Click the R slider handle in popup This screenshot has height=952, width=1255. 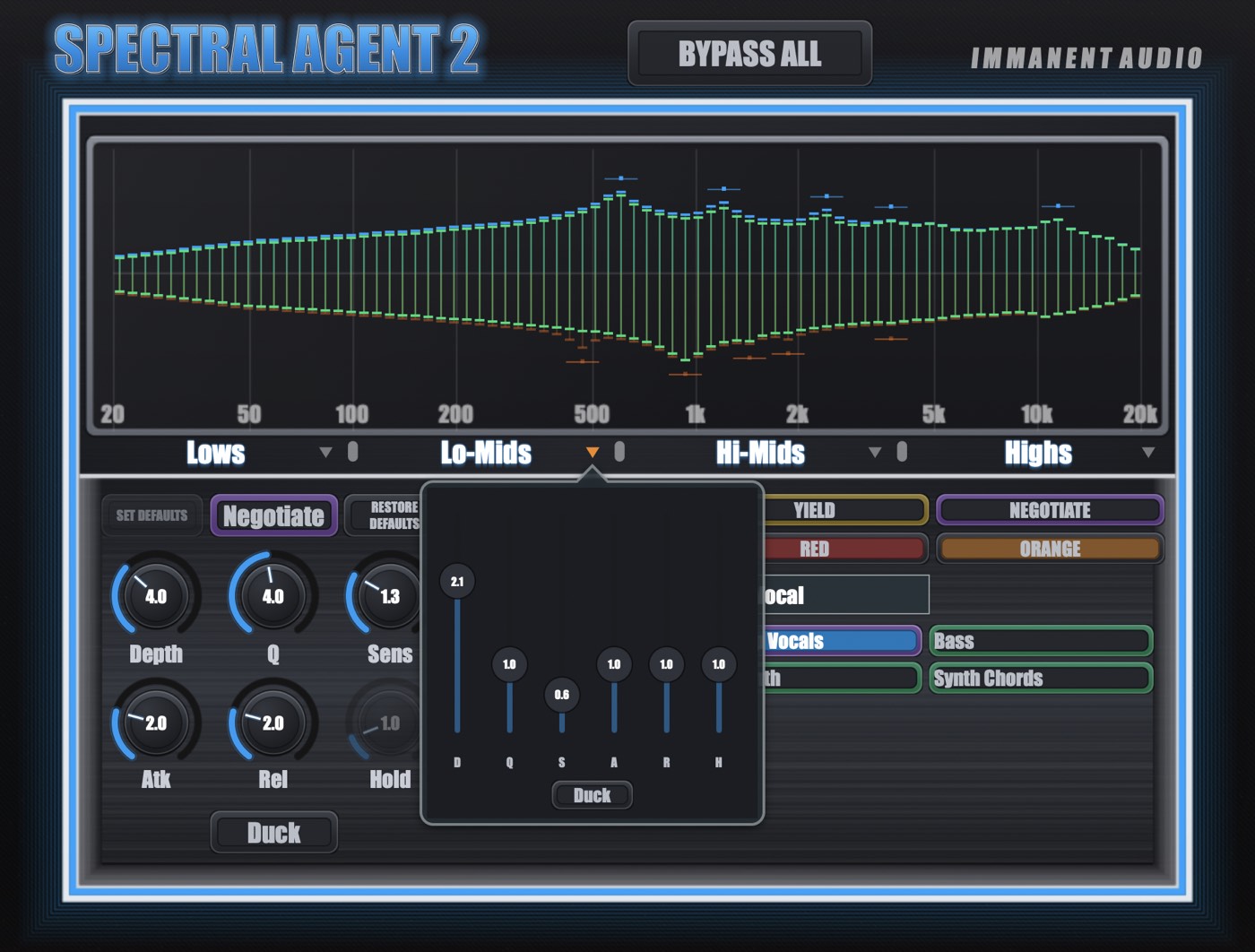tap(666, 664)
